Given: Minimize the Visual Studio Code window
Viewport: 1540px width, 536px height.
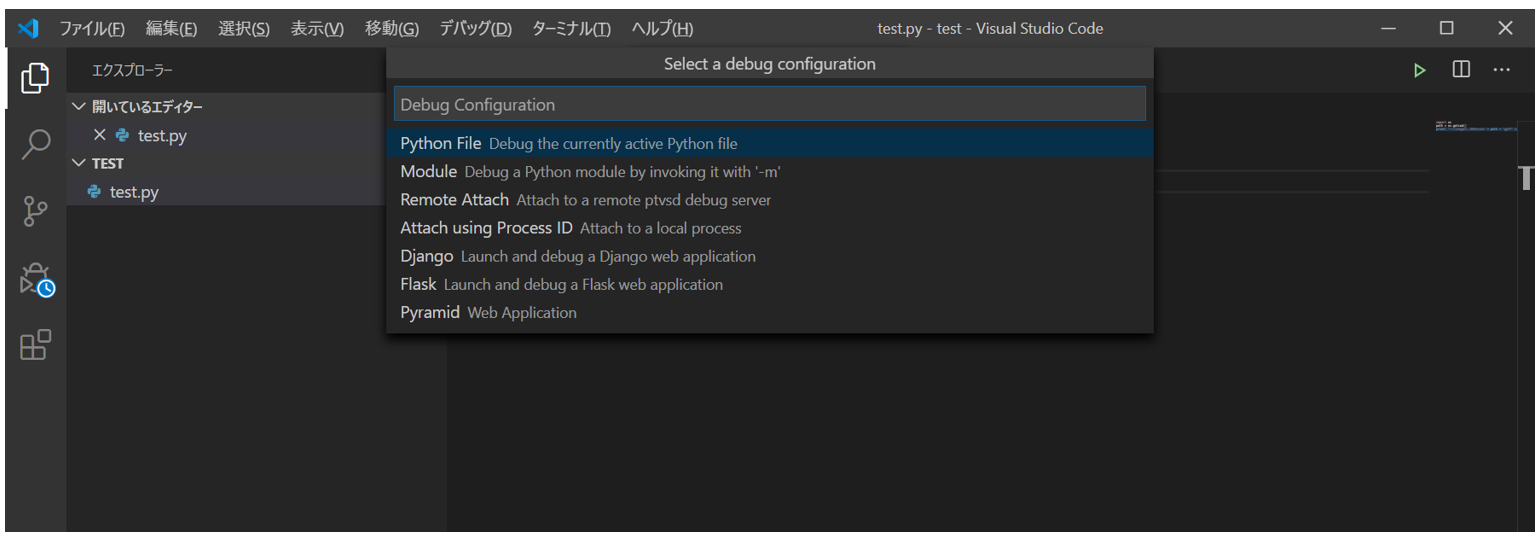Looking at the screenshot, I should [1388, 28].
